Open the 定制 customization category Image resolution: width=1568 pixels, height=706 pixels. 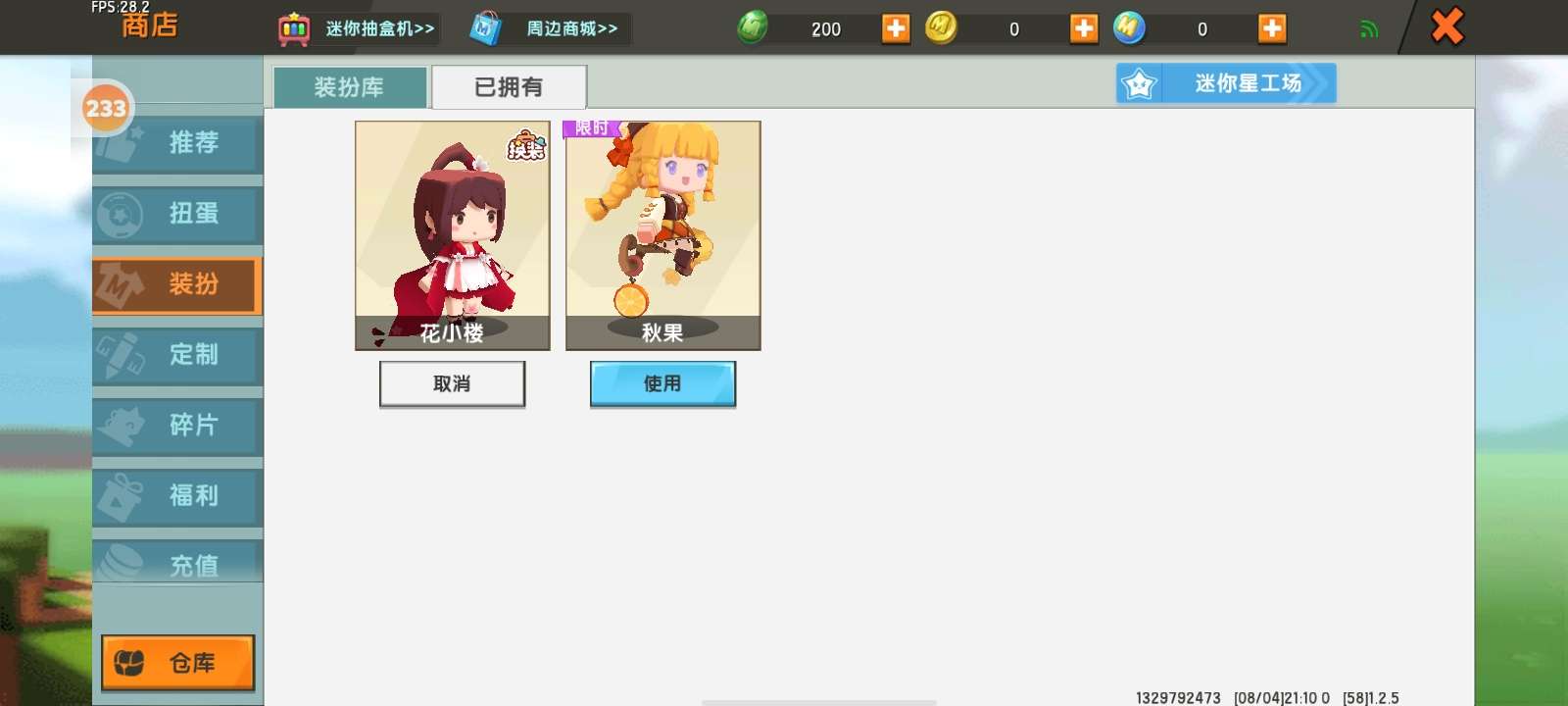(177, 355)
